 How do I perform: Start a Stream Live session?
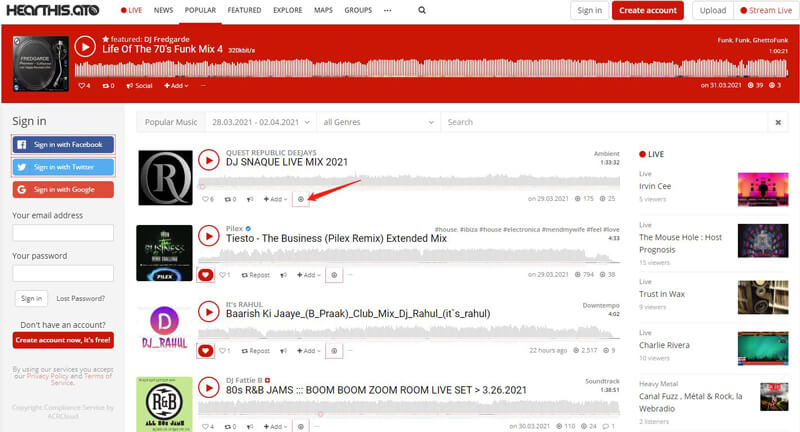click(766, 10)
